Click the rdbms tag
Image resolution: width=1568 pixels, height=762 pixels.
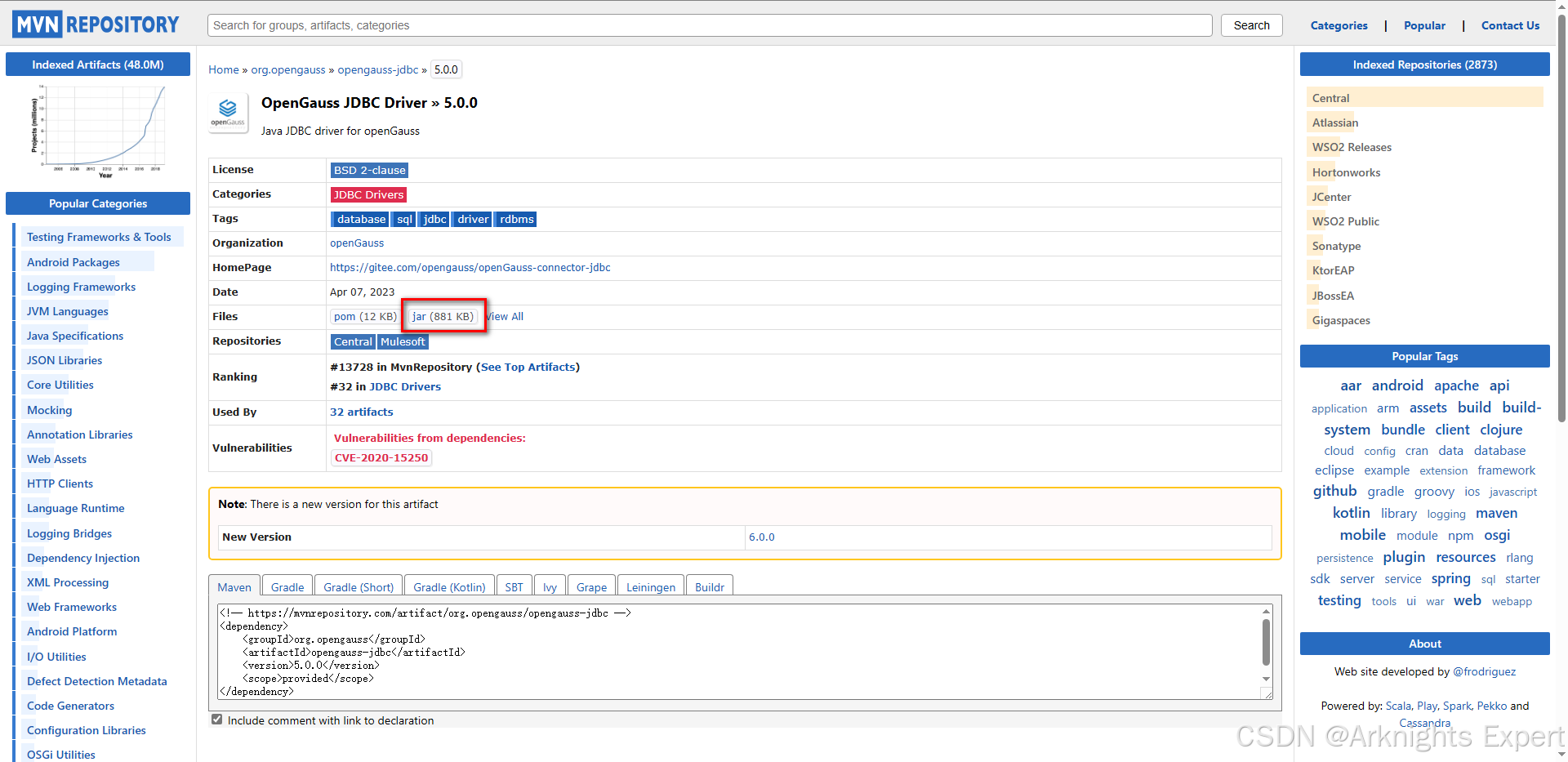[x=517, y=219]
